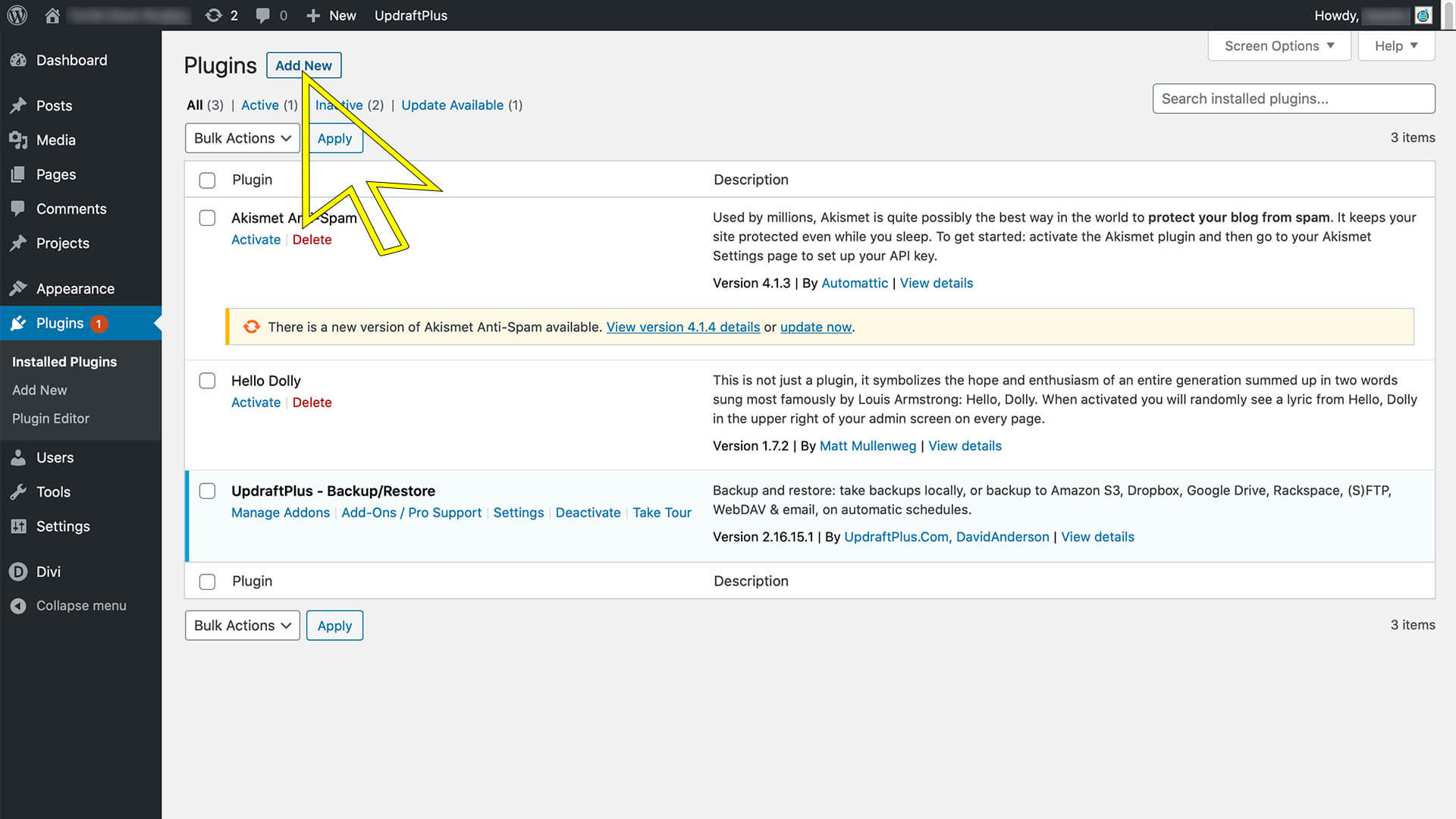Check the Hello Dolly checkbox
The width and height of the screenshot is (1456, 819).
point(208,381)
